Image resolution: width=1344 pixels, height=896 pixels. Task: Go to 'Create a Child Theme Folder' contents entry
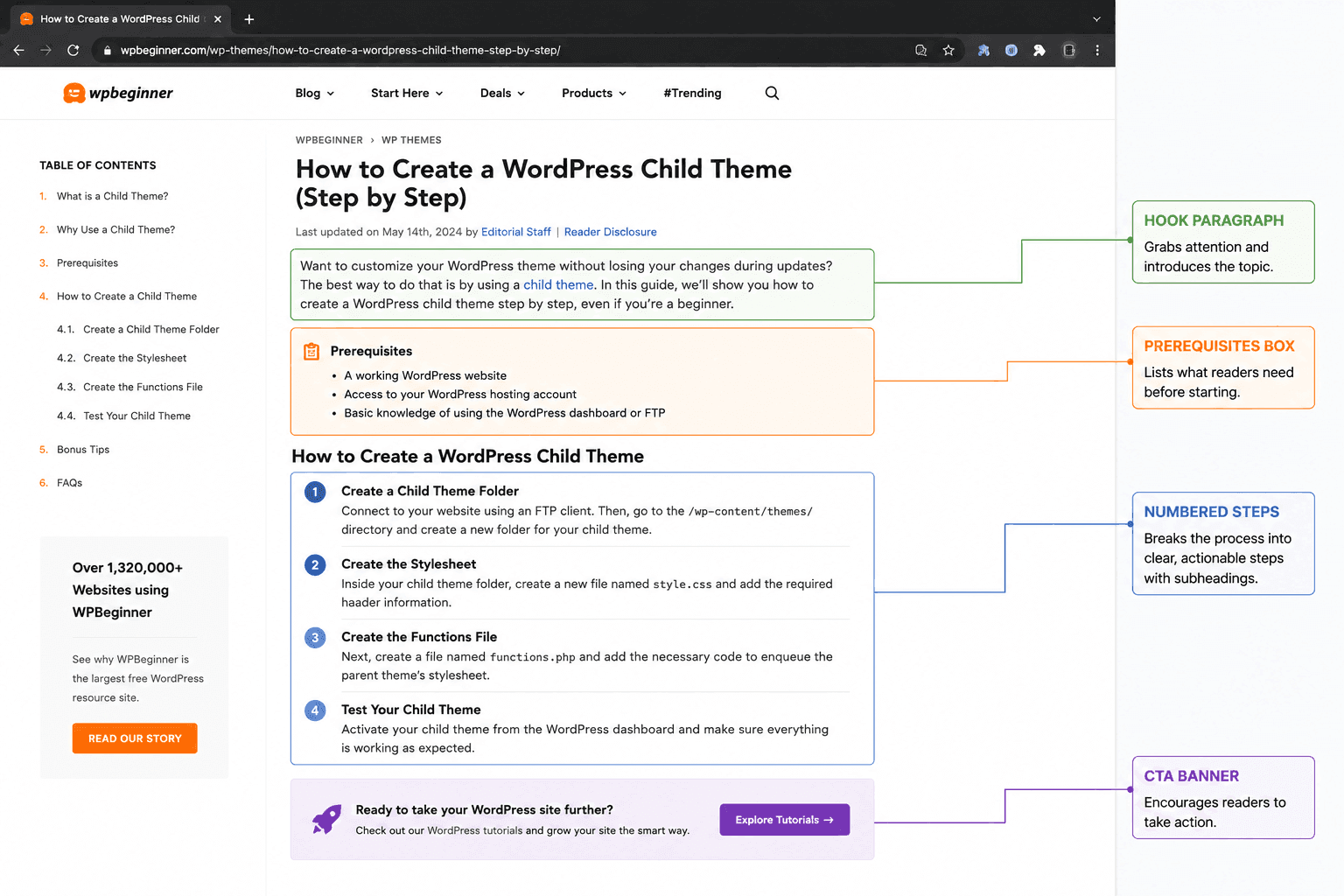tap(151, 329)
